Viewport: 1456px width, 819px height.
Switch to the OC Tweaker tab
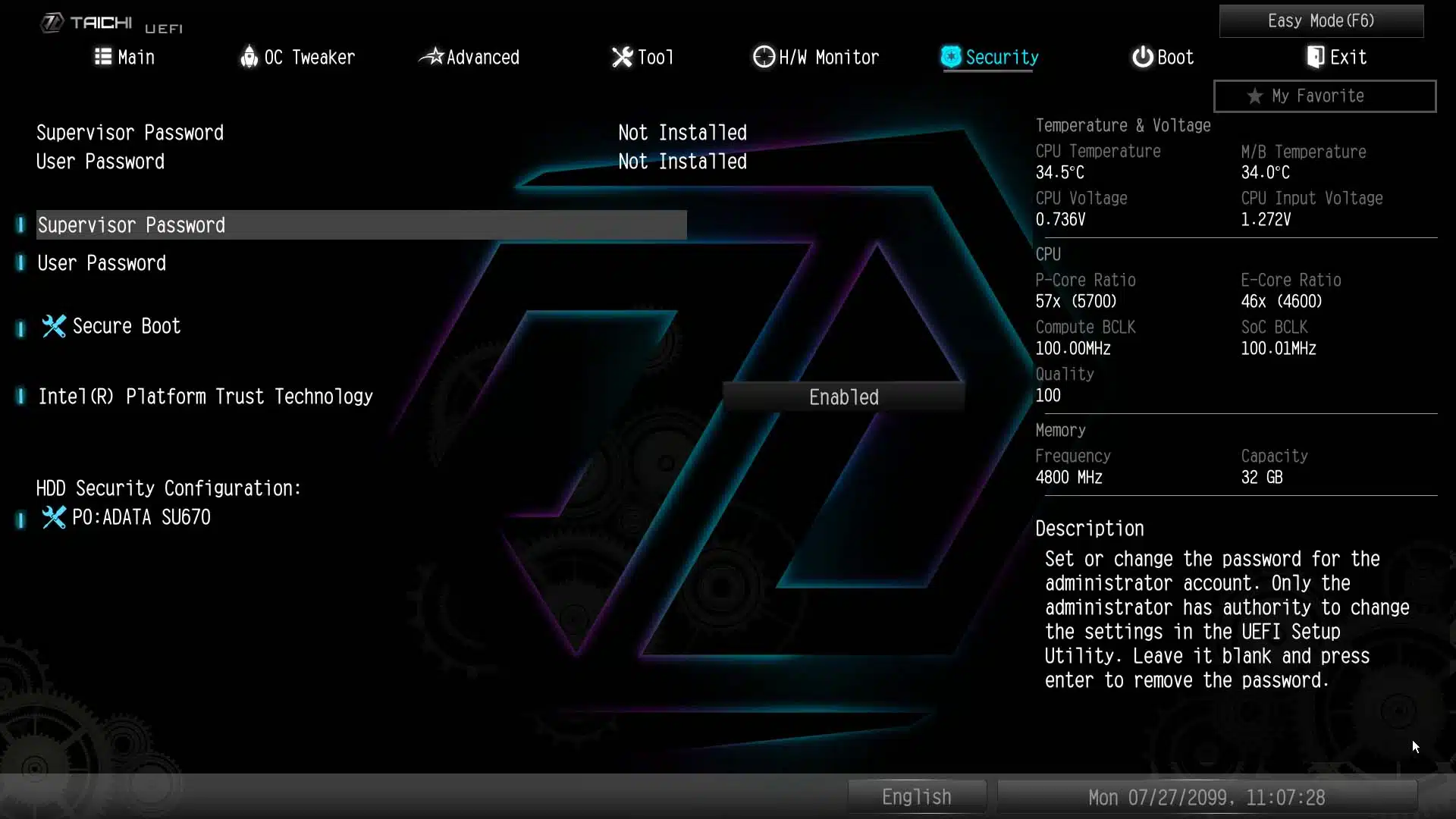pyautogui.click(x=297, y=57)
